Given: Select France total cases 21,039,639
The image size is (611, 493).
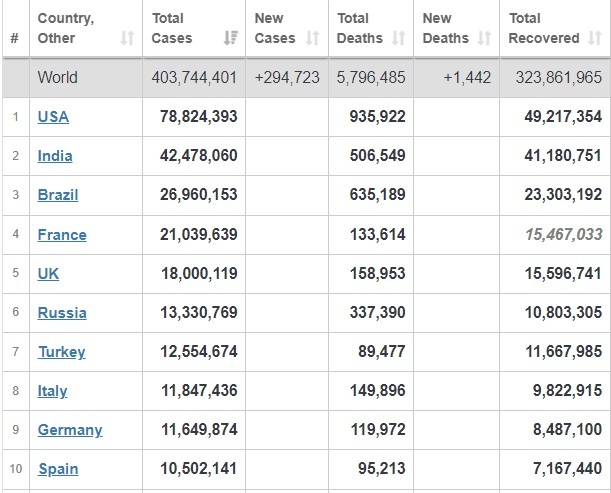Looking at the screenshot, I should (x=198, y=234).
